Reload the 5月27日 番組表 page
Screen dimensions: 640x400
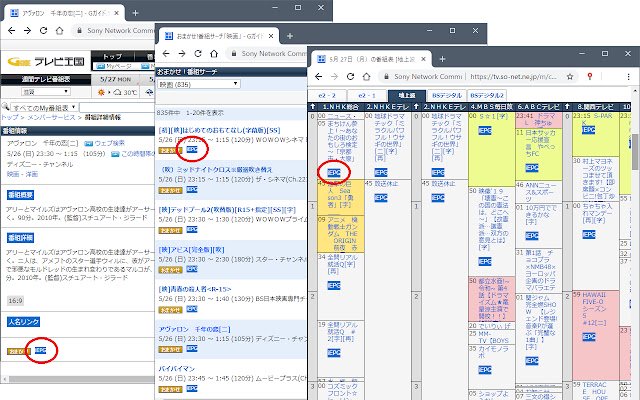tap(350, 76)
